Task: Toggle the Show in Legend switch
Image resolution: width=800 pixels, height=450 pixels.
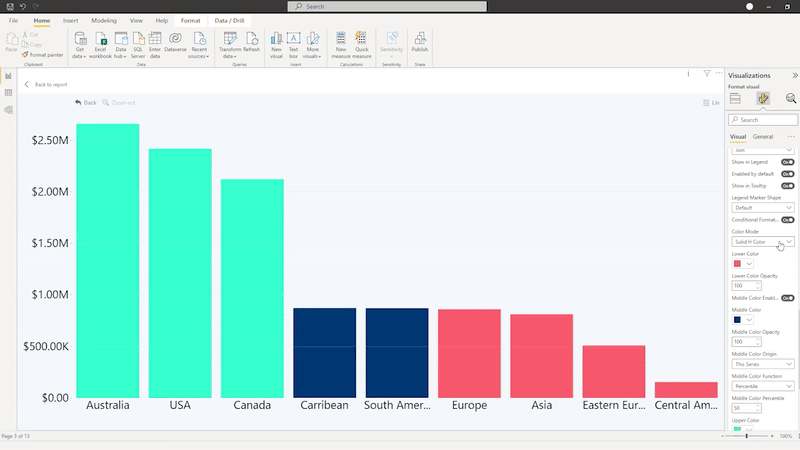Action: coord(787,161)
